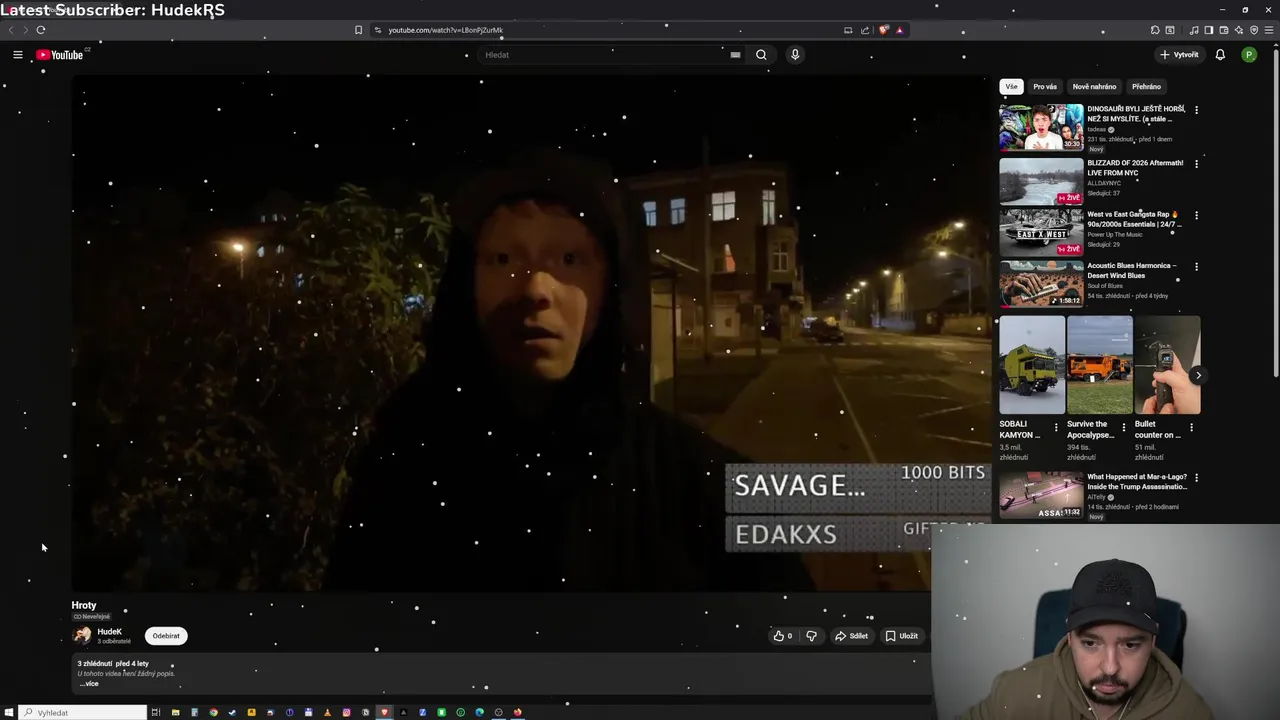This screenshot has height=720, width=1280.
Task: Open the browser extensions puzzle icon
Action: (x=1155, y=30)
